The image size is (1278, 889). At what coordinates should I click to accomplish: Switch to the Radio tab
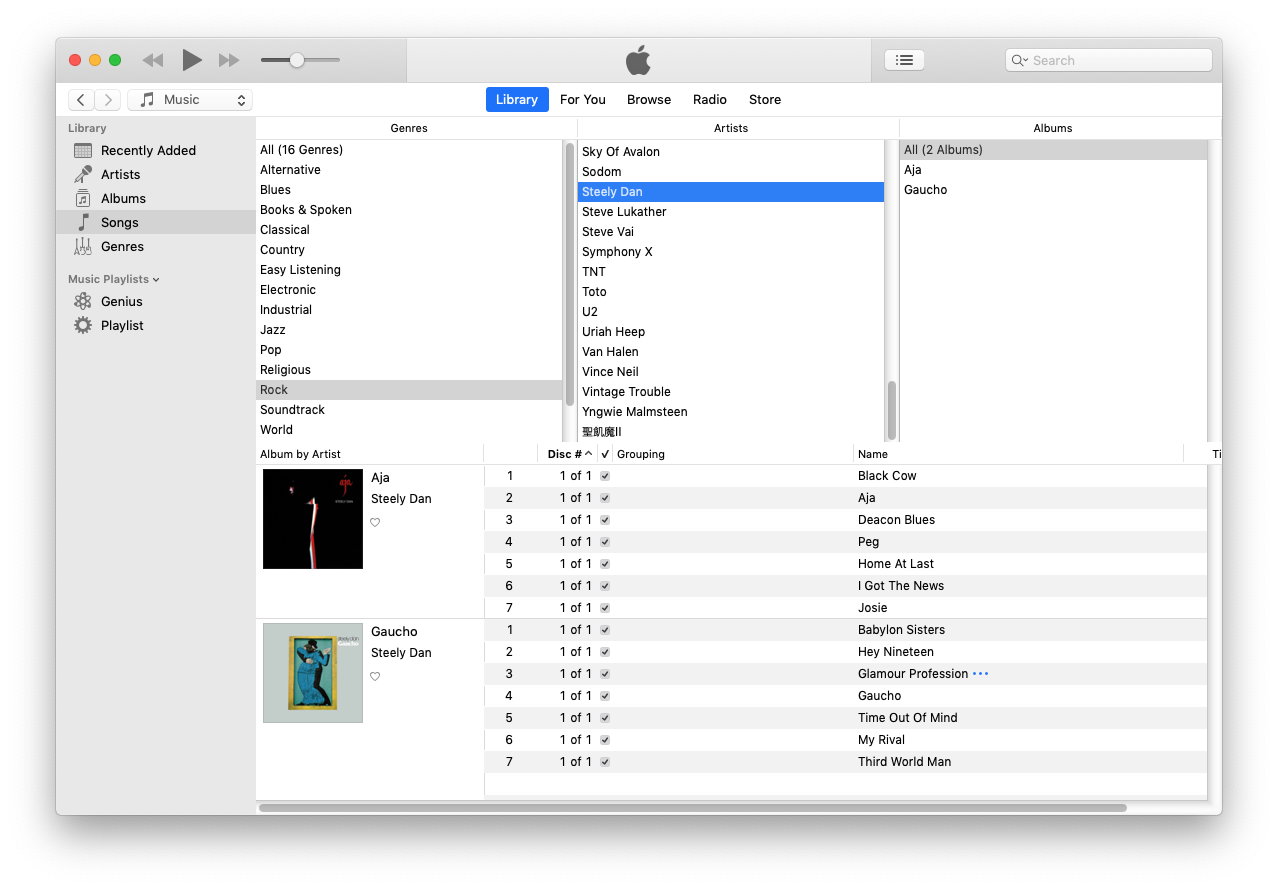(710, 100)
